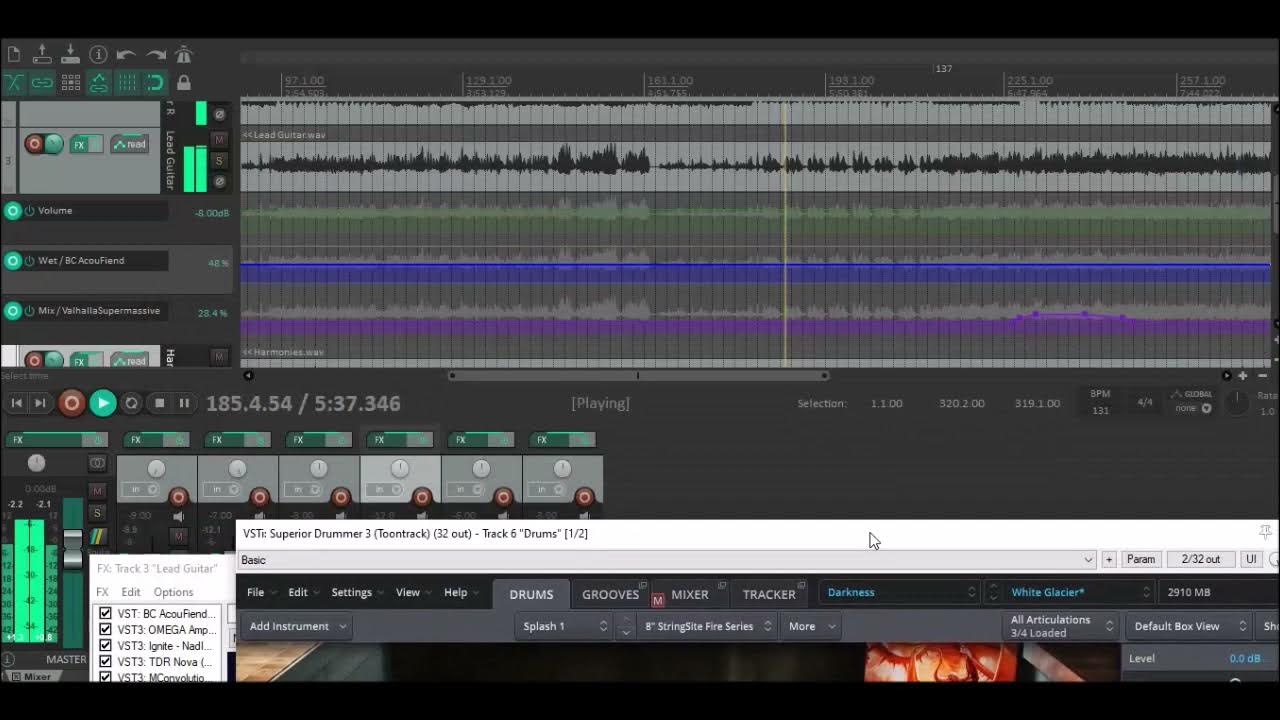Toggle arm on Volume envelope lane
This screenshot has width=1280, height=720.
13,211
